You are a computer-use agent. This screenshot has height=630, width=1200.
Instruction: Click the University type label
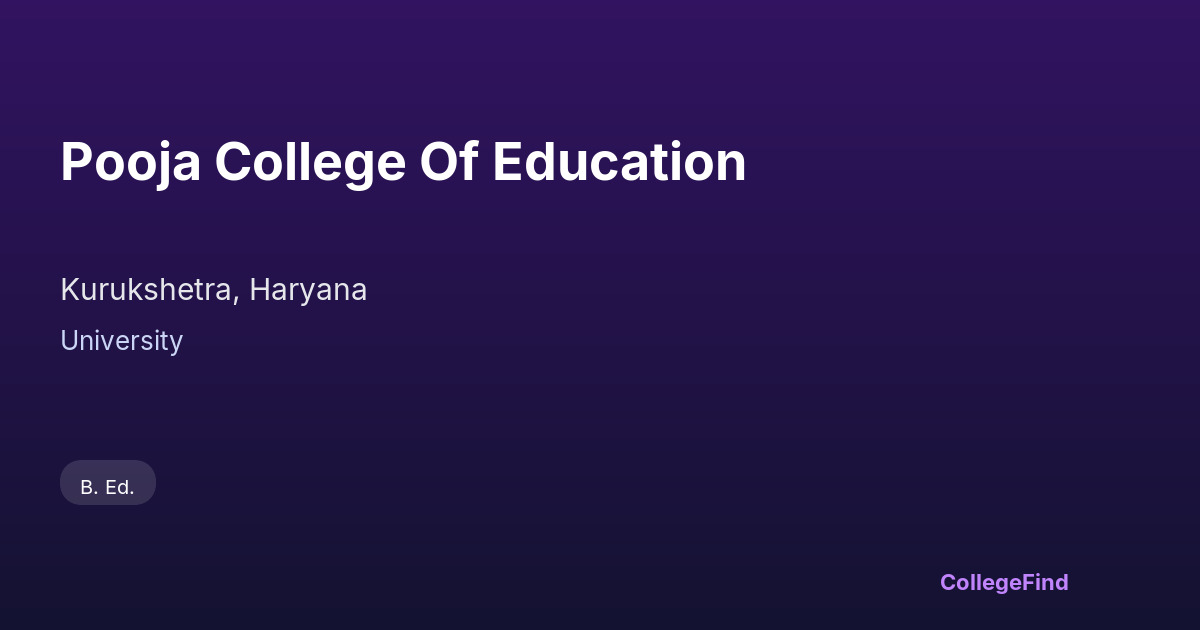[x=121, y=341]
